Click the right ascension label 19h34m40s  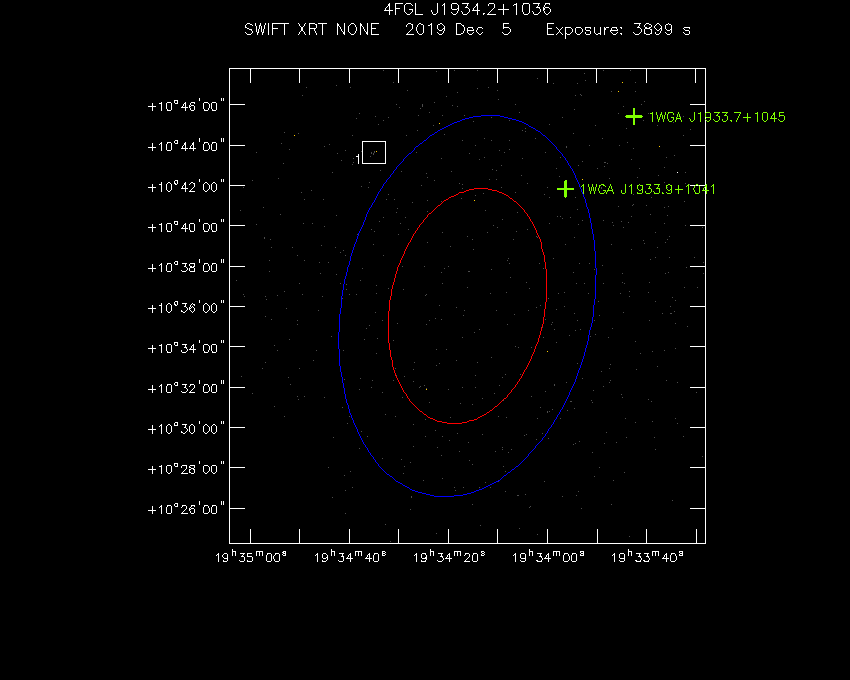click(350, 557)
